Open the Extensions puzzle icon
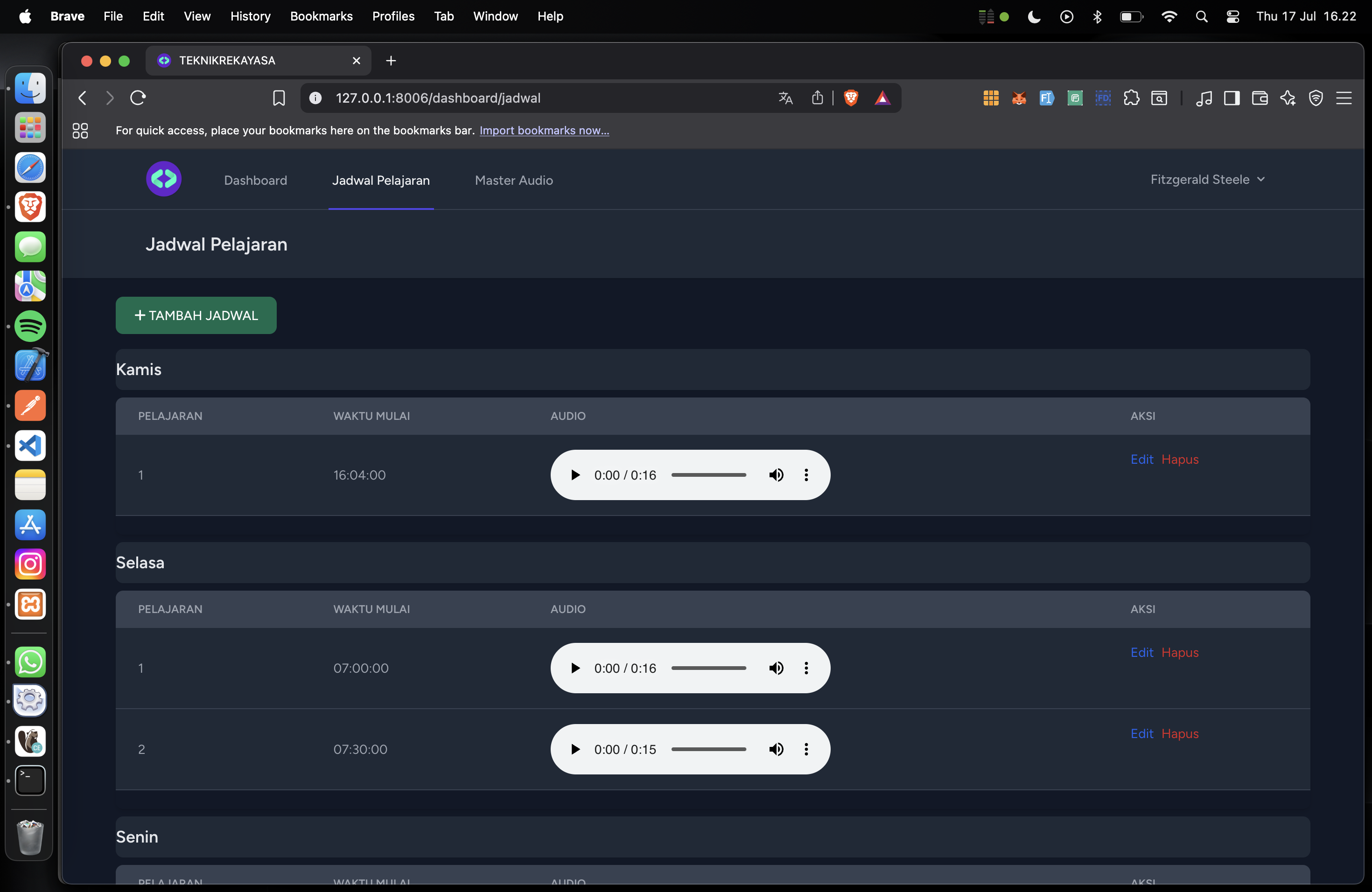Viewport: 1372px width, 892px height. [x=1131, y=98]
